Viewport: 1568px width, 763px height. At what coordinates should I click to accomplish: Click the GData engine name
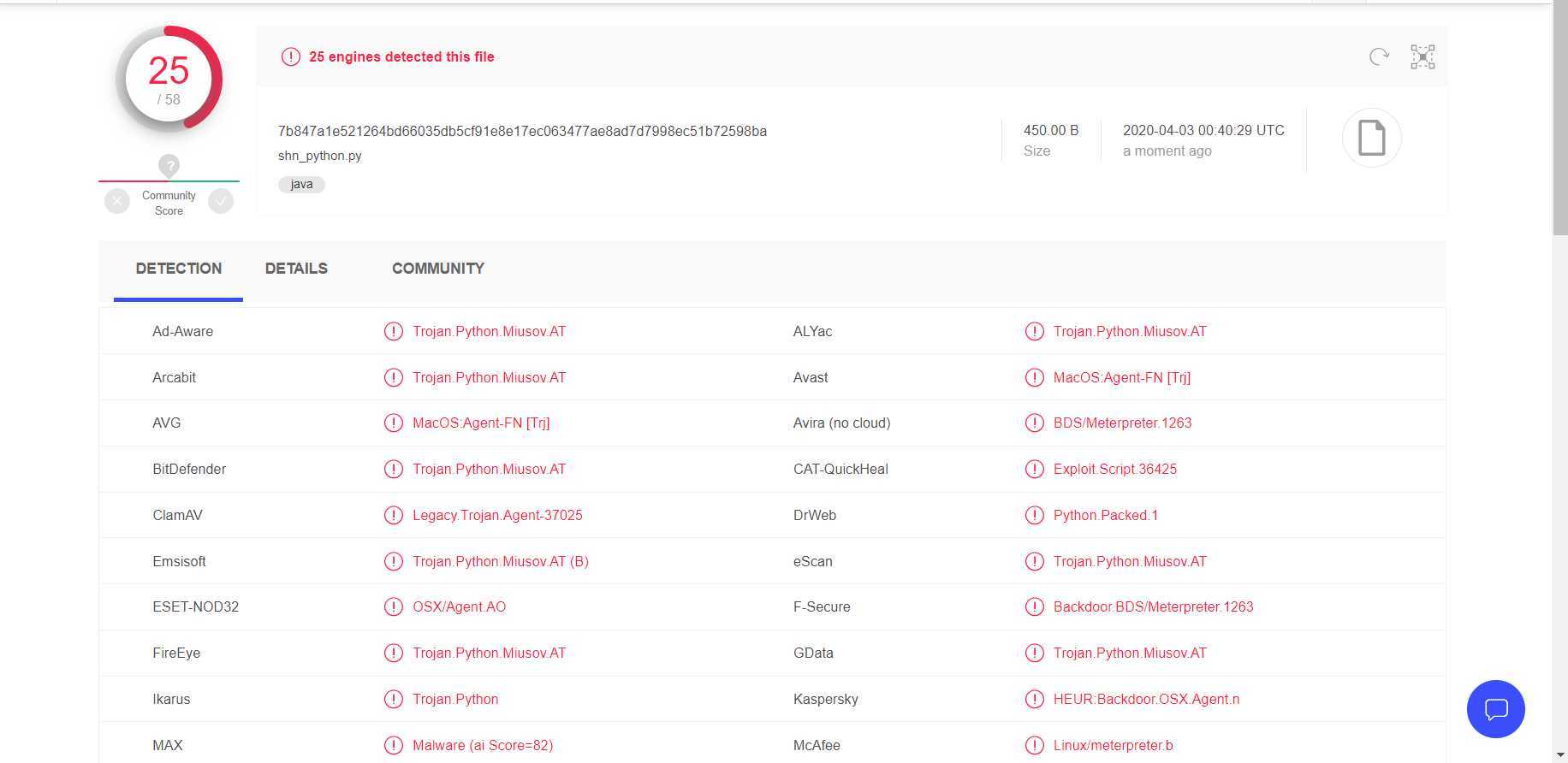point(813,653)
